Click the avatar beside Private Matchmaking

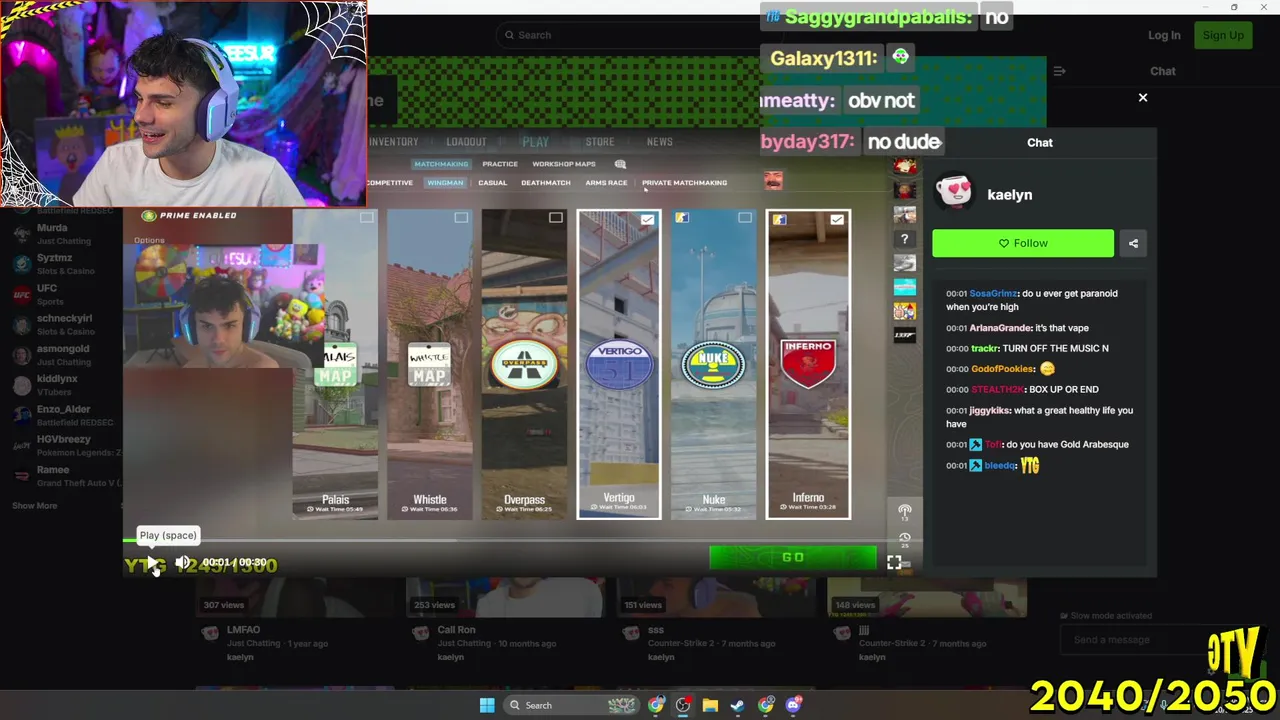[x=773, y=180]
